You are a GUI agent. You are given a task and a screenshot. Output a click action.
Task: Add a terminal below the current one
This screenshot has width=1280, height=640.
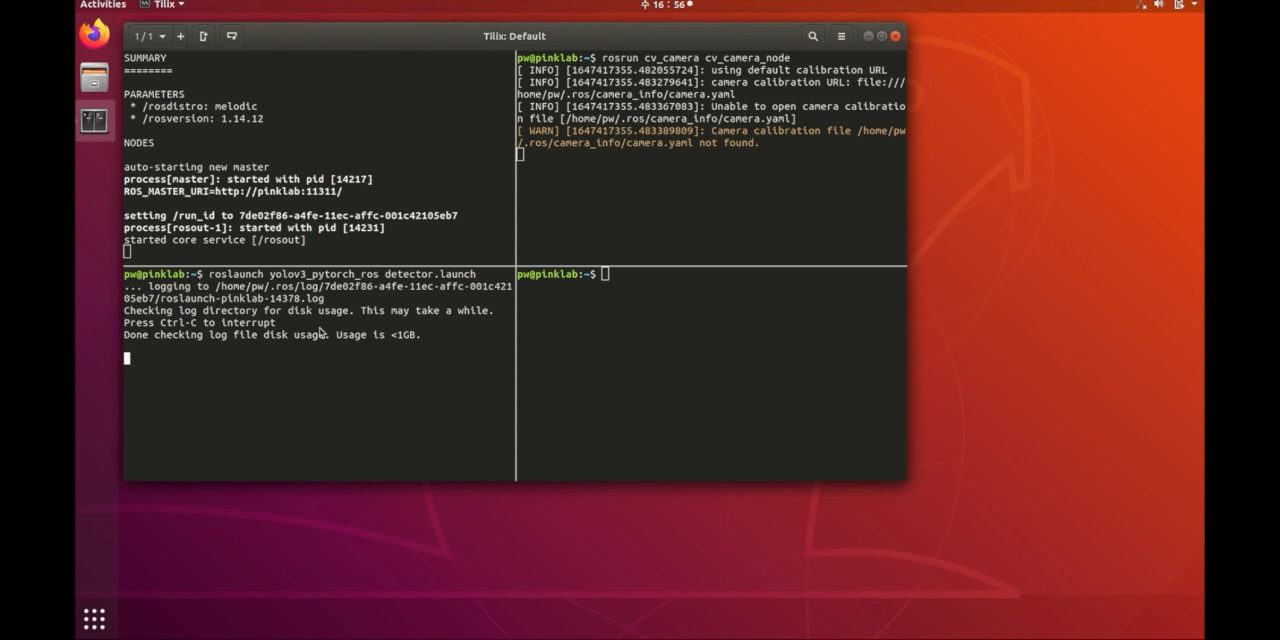click(232, 36)
